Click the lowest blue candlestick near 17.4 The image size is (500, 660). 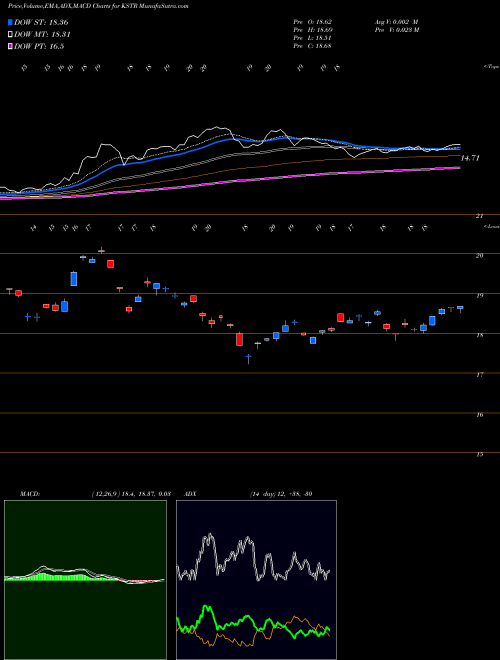point(249,357)
